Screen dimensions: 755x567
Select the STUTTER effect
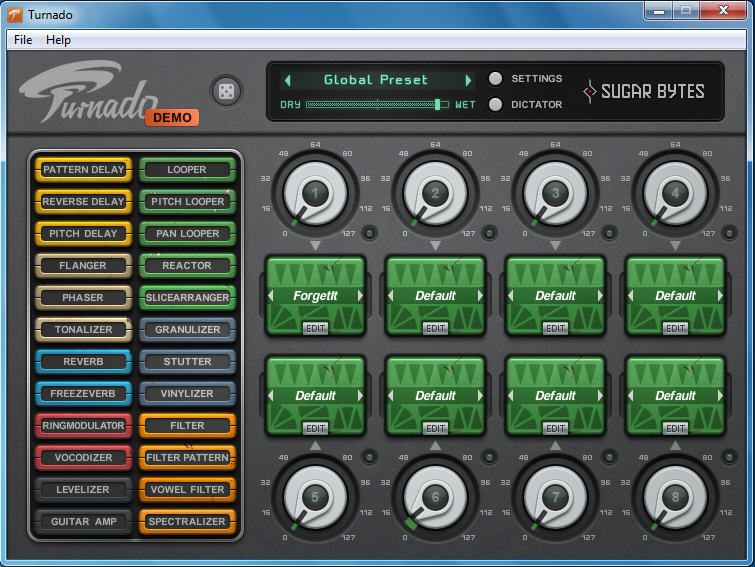pos(187,361)
